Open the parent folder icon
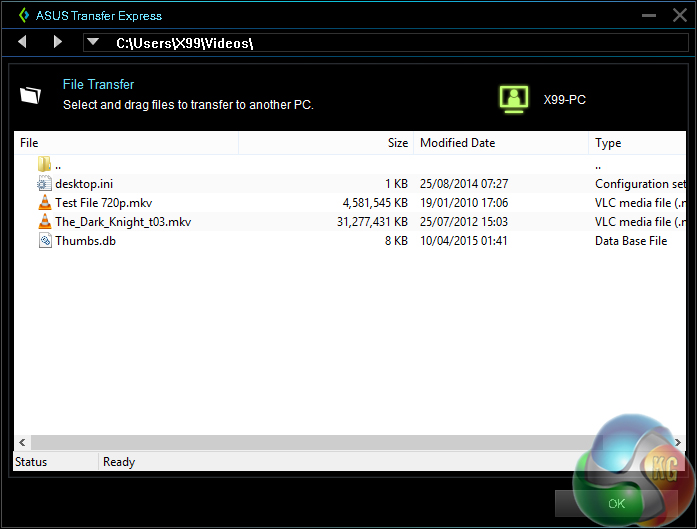The image size is (697, 529). 44,164
